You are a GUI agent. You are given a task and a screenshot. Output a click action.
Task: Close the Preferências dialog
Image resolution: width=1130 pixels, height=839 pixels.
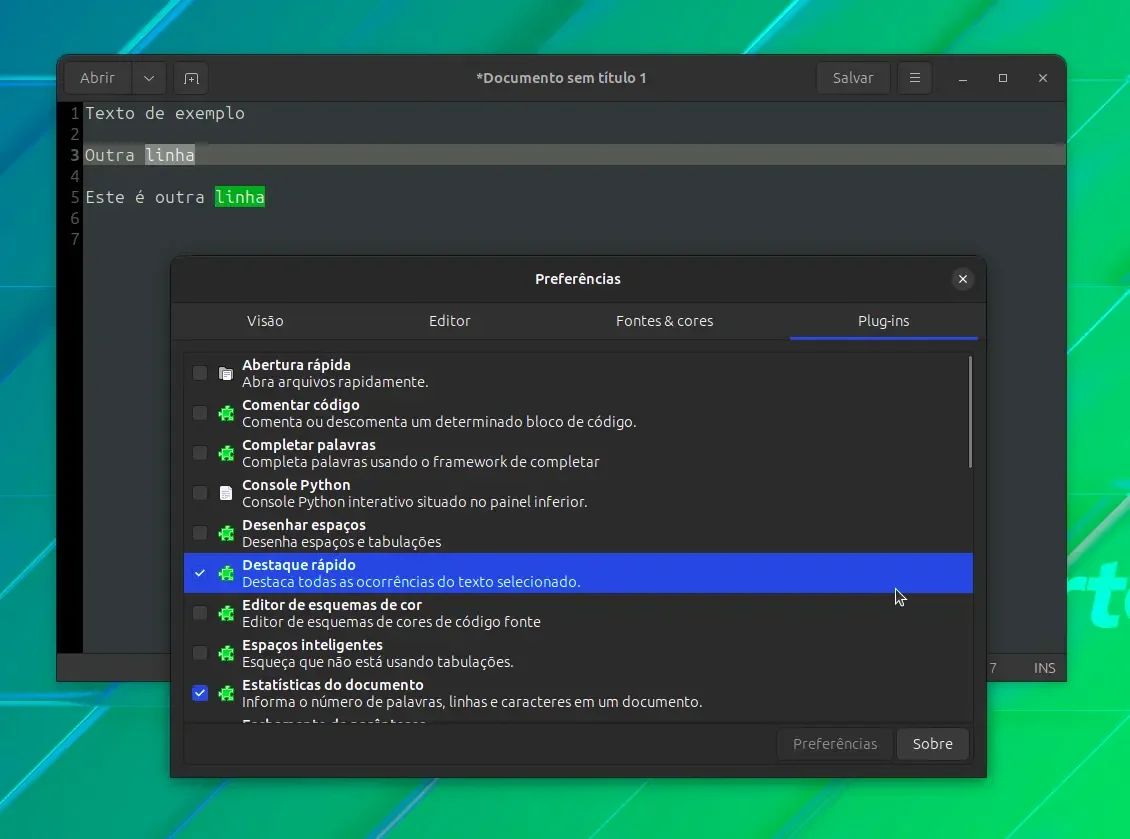pyautogui.click(x=962, y=279)
